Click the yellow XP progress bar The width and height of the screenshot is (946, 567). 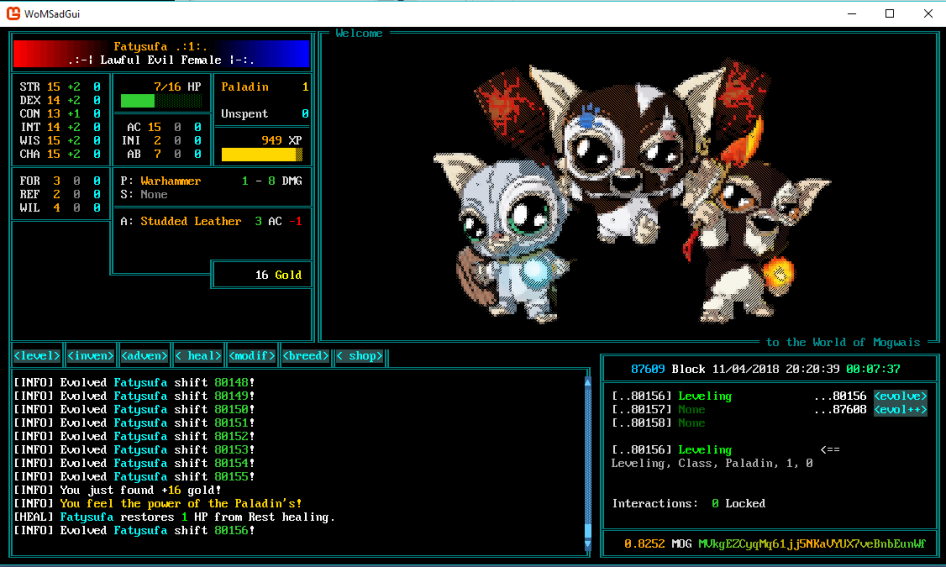tap(262, 154)
